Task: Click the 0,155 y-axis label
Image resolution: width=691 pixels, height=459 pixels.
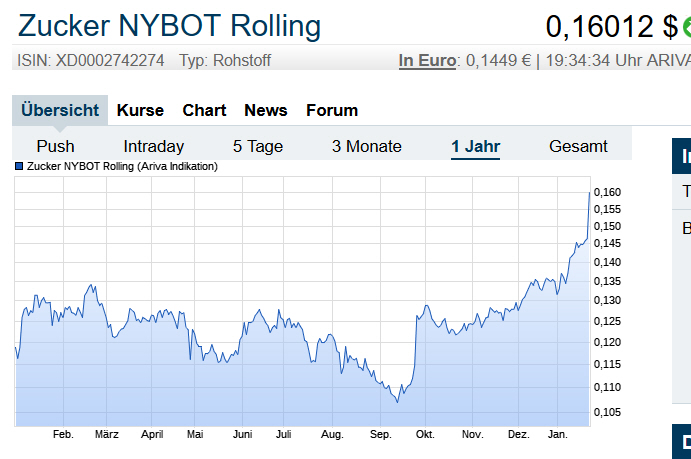Action: pos(607,209)
